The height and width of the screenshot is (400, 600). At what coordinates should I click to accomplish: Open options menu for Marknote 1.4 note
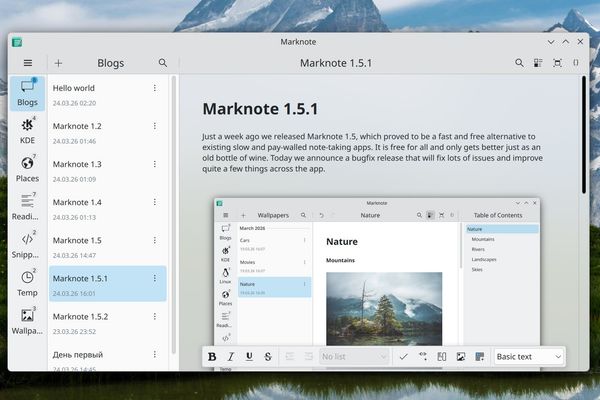pyautogui.click(x=155, y=202)
